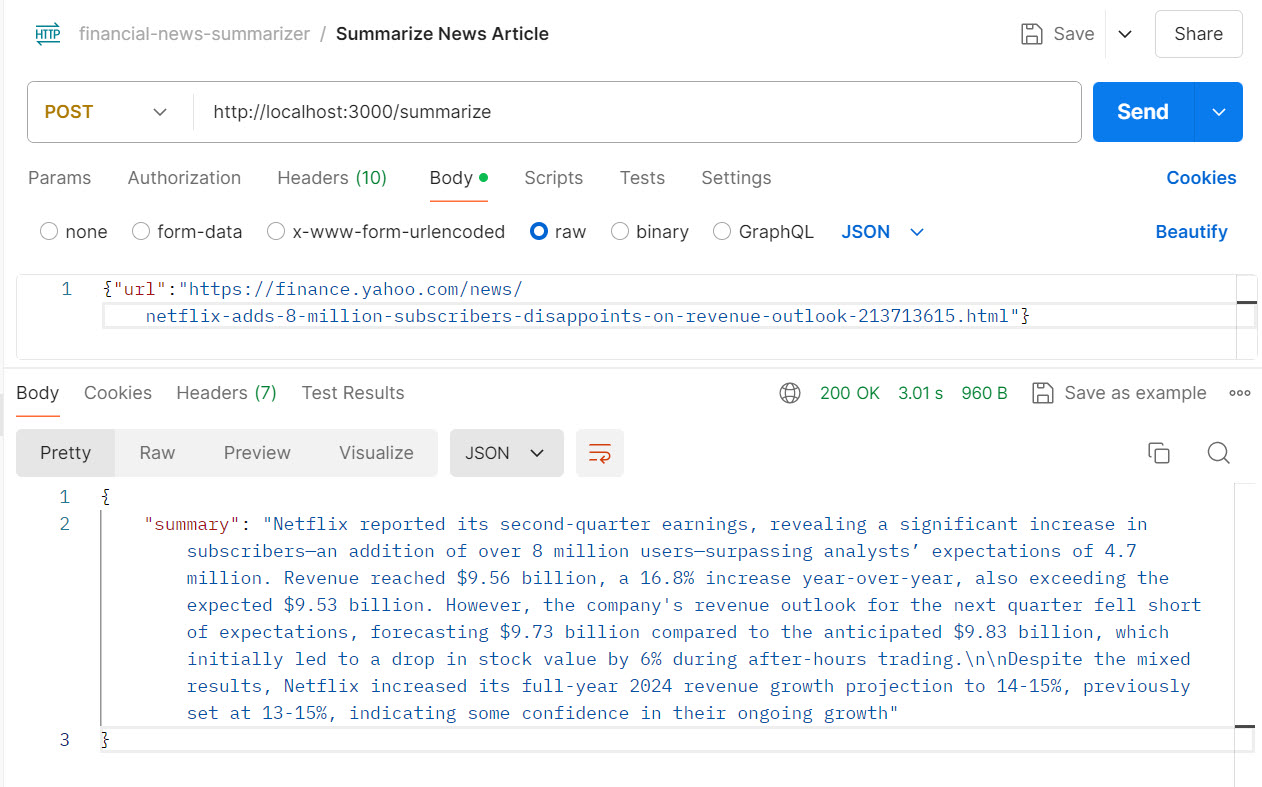The height and width of the screenshot is (787, 1262).
Task: Click the network globe icon
Action: [x=790, y=393]
